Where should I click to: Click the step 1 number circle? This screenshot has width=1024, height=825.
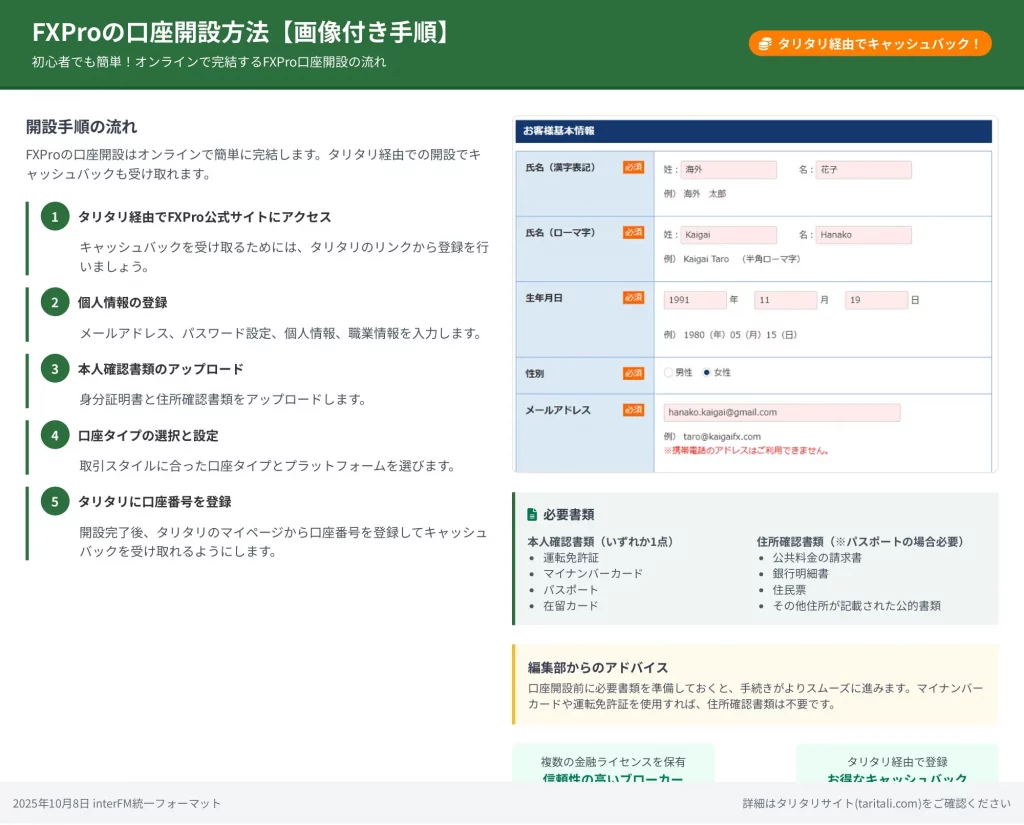pyautogui.click(x=55, y=216)
